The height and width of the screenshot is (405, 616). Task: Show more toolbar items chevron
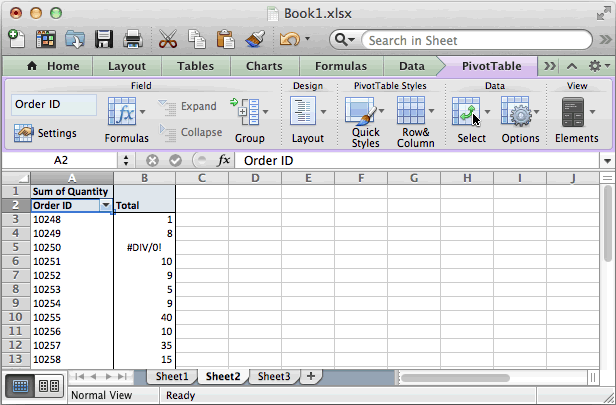(606, 39)
